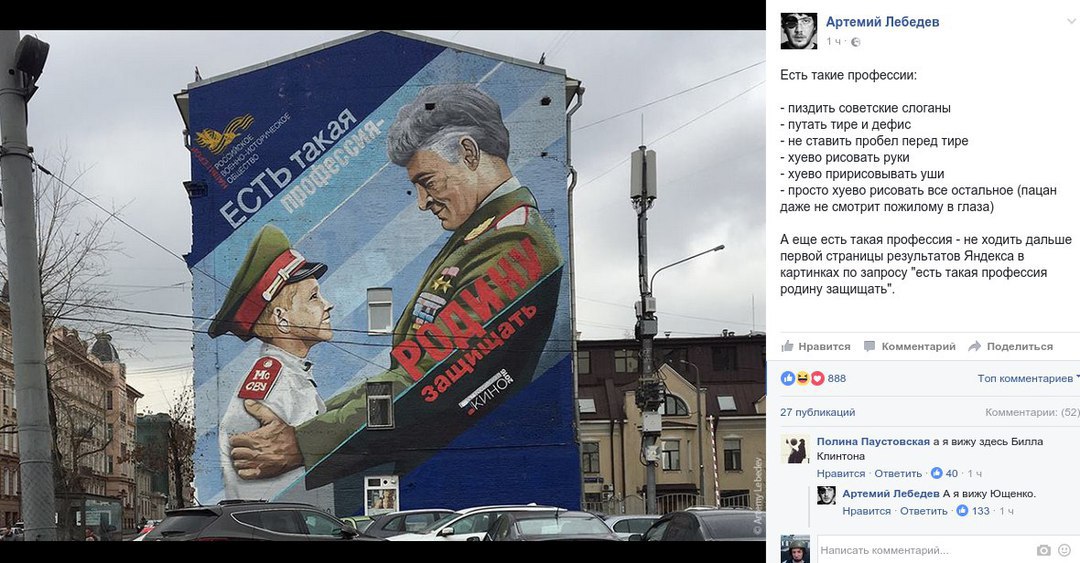Expand the Топ комментариев sorting dropdown

(1028, 378)
